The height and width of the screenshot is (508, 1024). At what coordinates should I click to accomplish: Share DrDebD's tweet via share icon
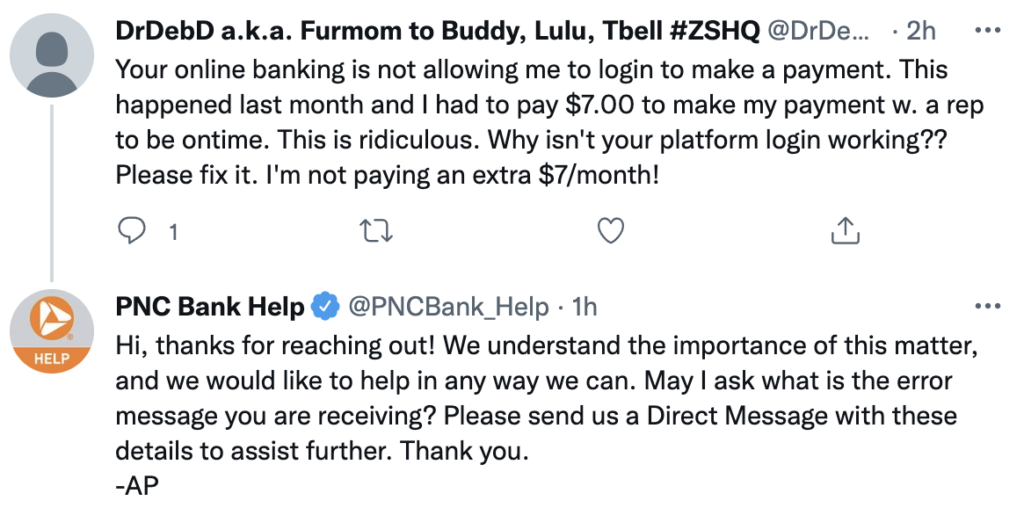pos(844,231)
